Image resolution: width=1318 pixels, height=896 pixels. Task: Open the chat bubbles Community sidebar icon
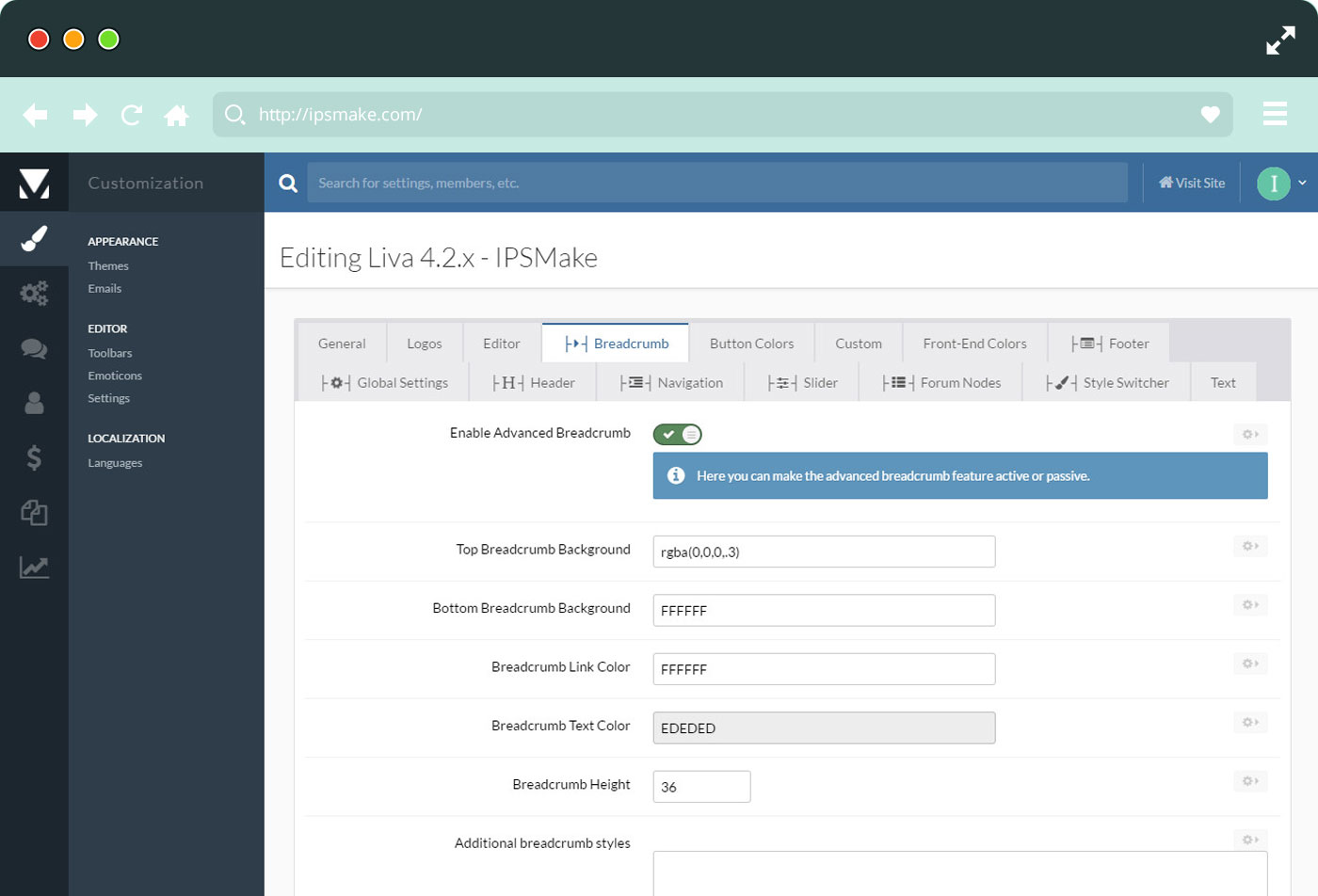coord(34,348)
